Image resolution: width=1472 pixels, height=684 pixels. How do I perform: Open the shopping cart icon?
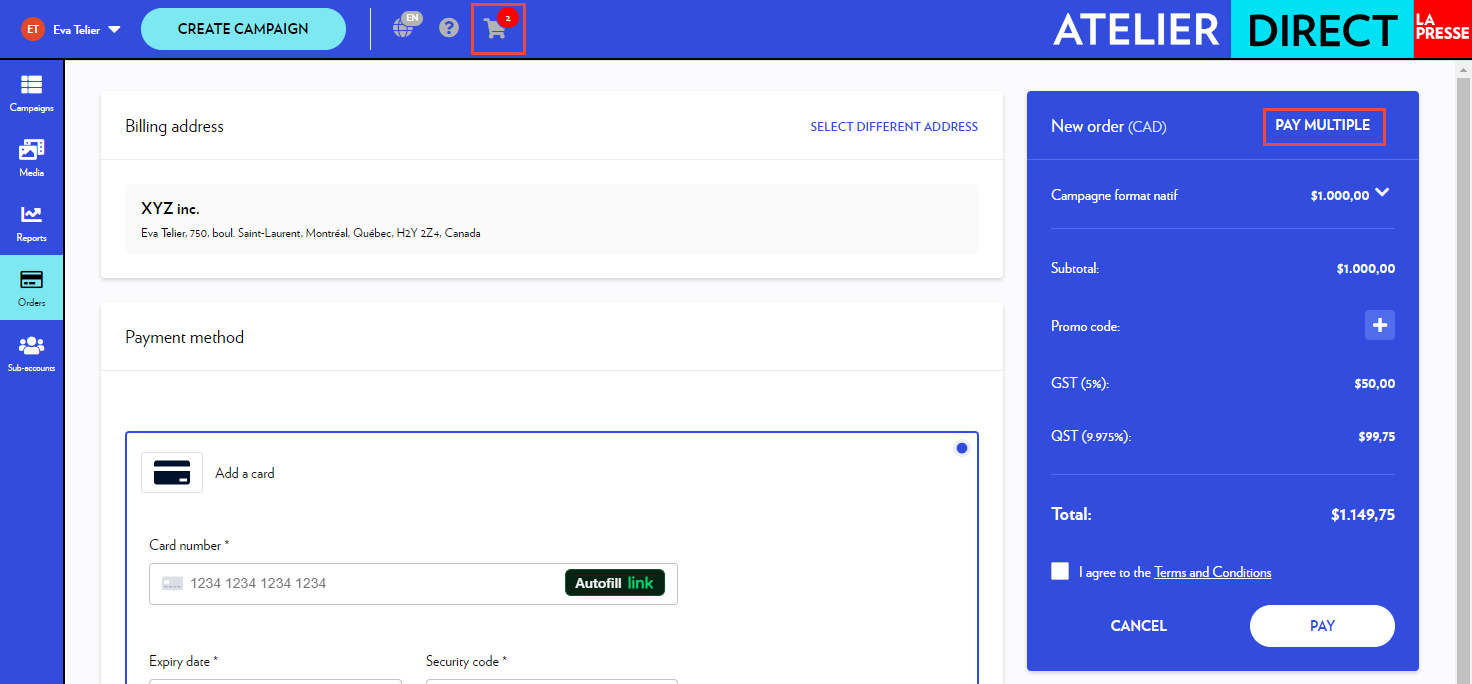[496, 29]
